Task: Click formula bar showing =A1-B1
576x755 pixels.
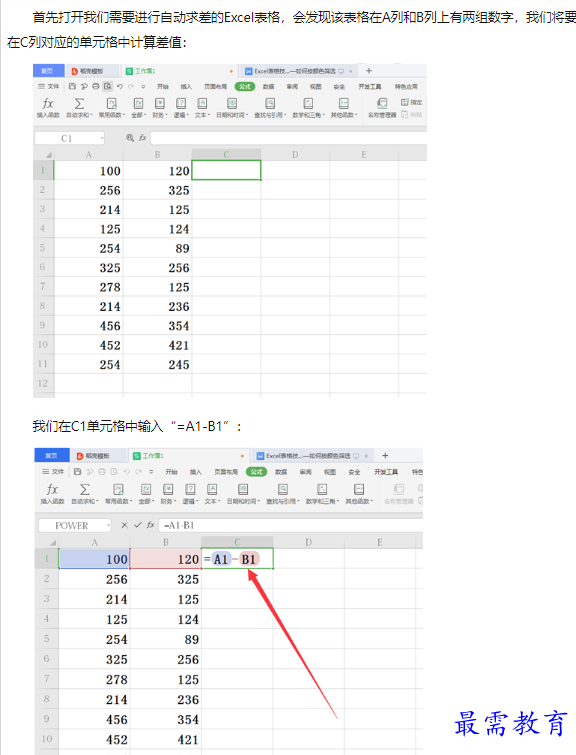Action: pos(290,525)
